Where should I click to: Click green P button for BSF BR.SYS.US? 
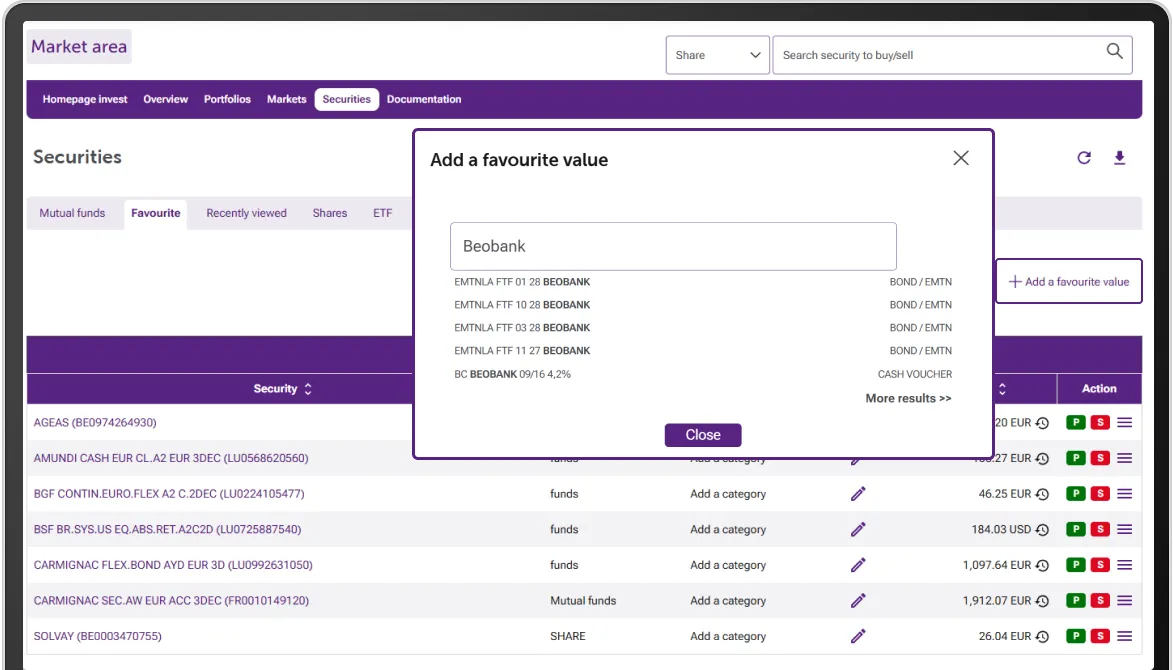coord(1076,529)
